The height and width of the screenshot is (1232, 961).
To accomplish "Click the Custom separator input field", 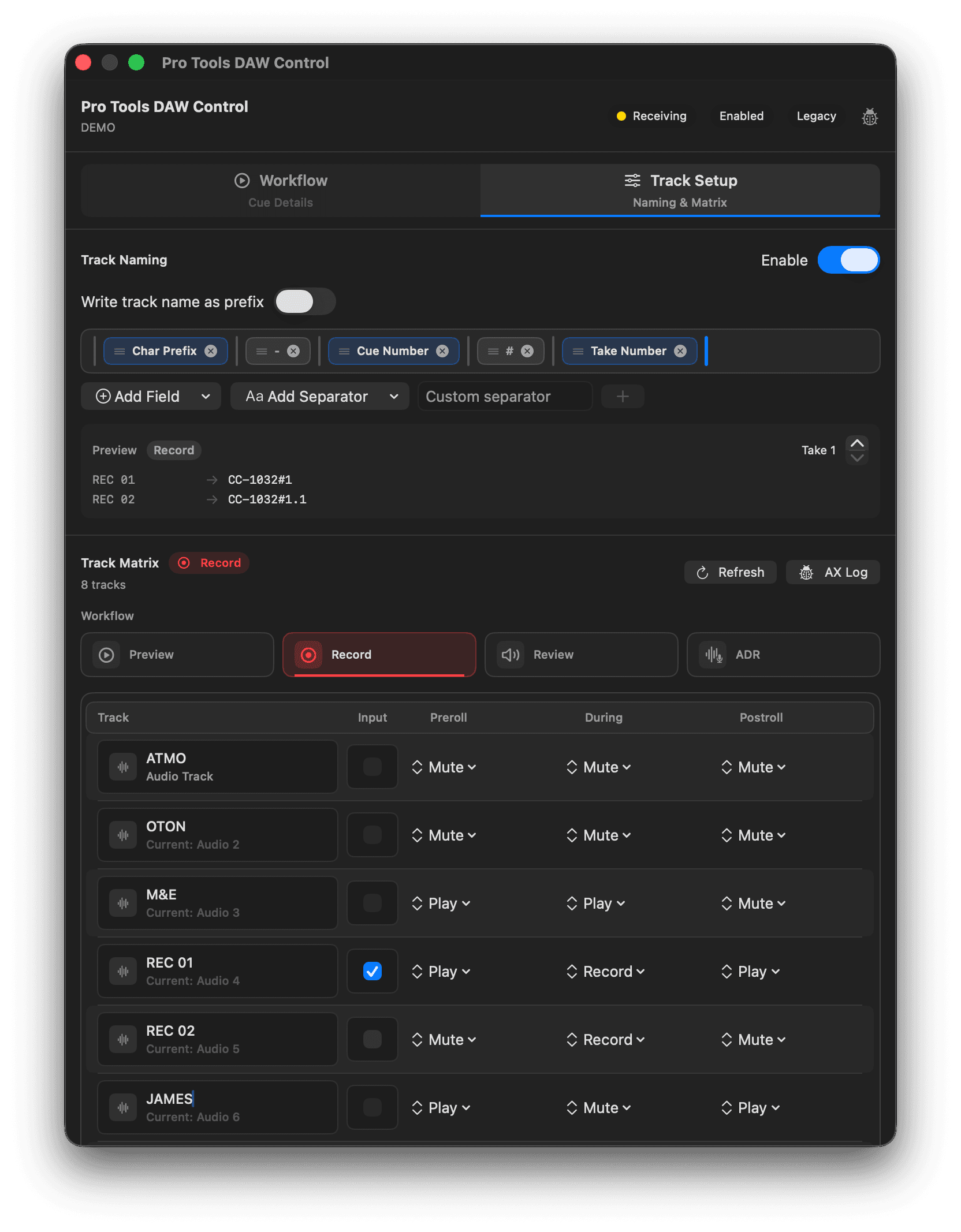I will pyautogui.click(x=505, y=397).
